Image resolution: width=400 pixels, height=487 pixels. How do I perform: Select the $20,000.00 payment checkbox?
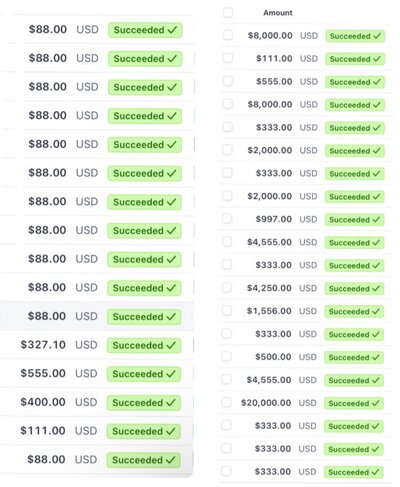pyautogui.click(x=227, y=402)
